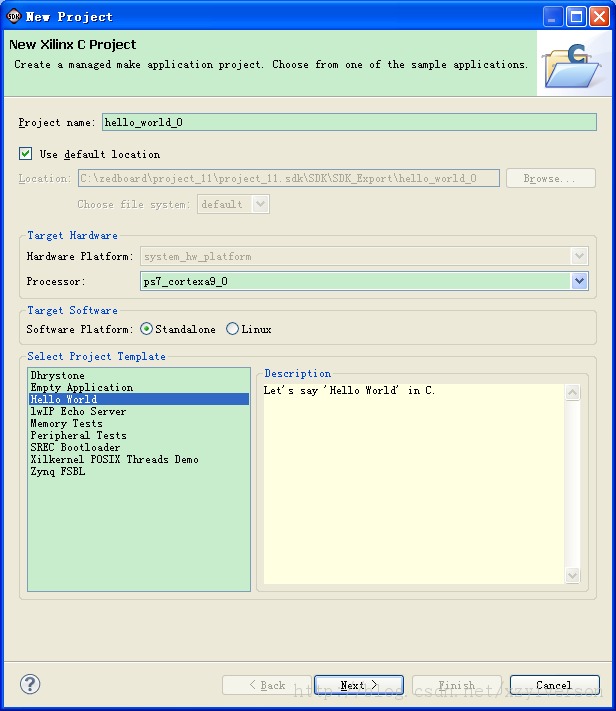Click the SDK logo in title bar
Screen dimensions: 616x711
pos(14,17)
